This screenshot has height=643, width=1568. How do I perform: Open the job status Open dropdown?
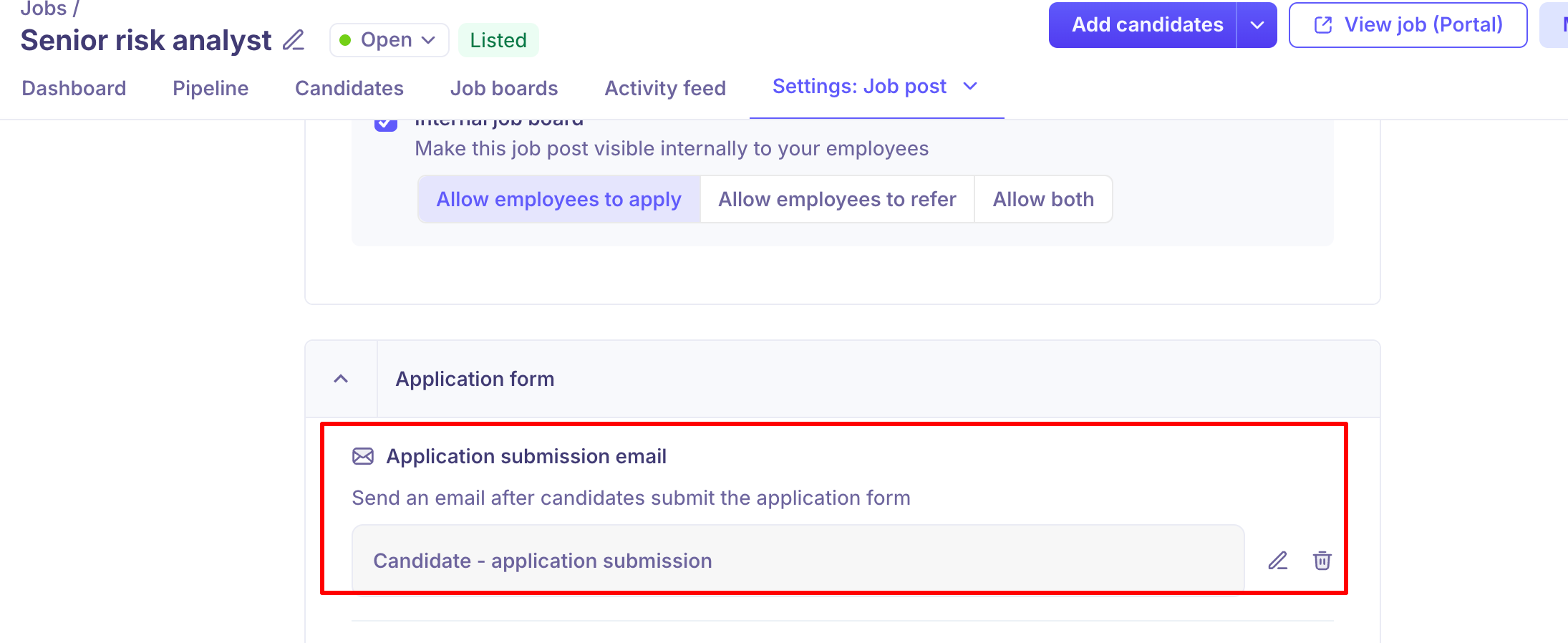[x=389, y=40]
